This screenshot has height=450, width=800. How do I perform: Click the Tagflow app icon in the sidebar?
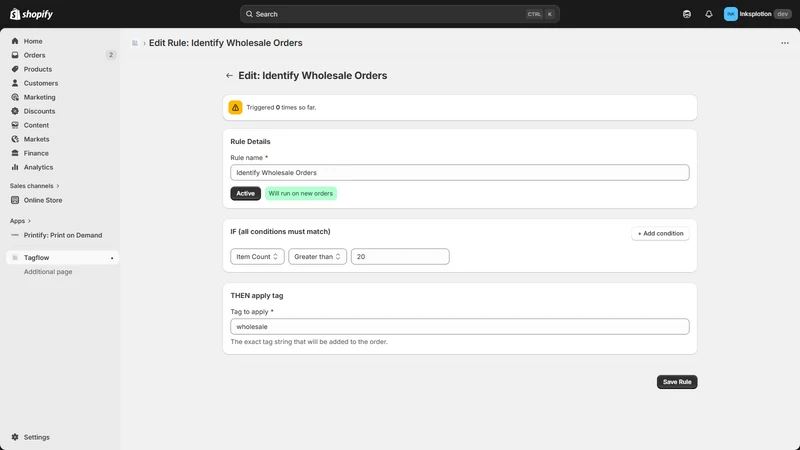pos(15,258)
